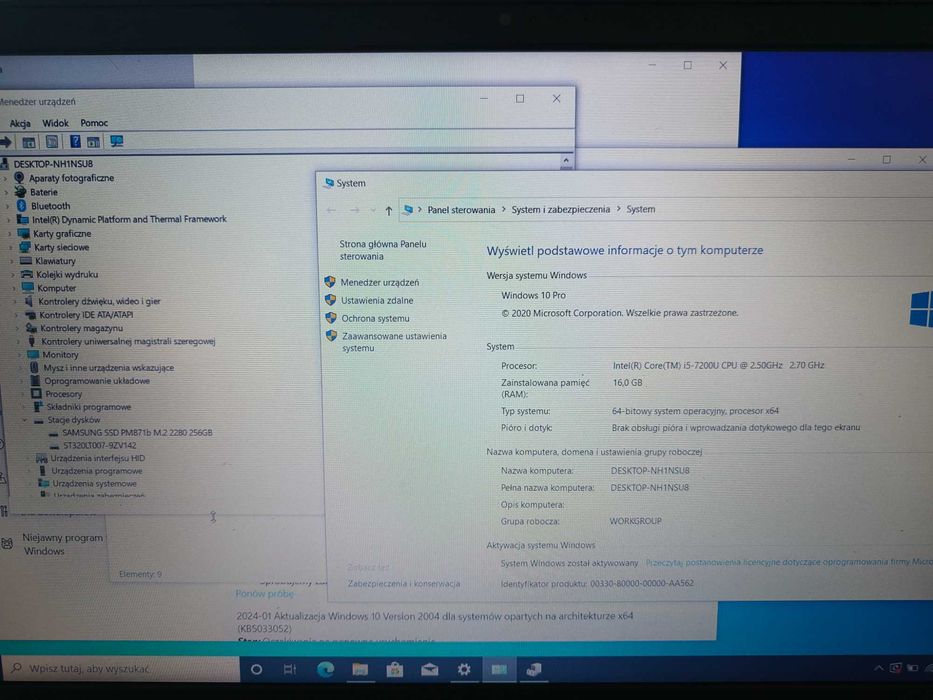This screenshot has width=933, height=700.
Task: Click the Stacje dysków drive icon
Action: coord(39,420)
